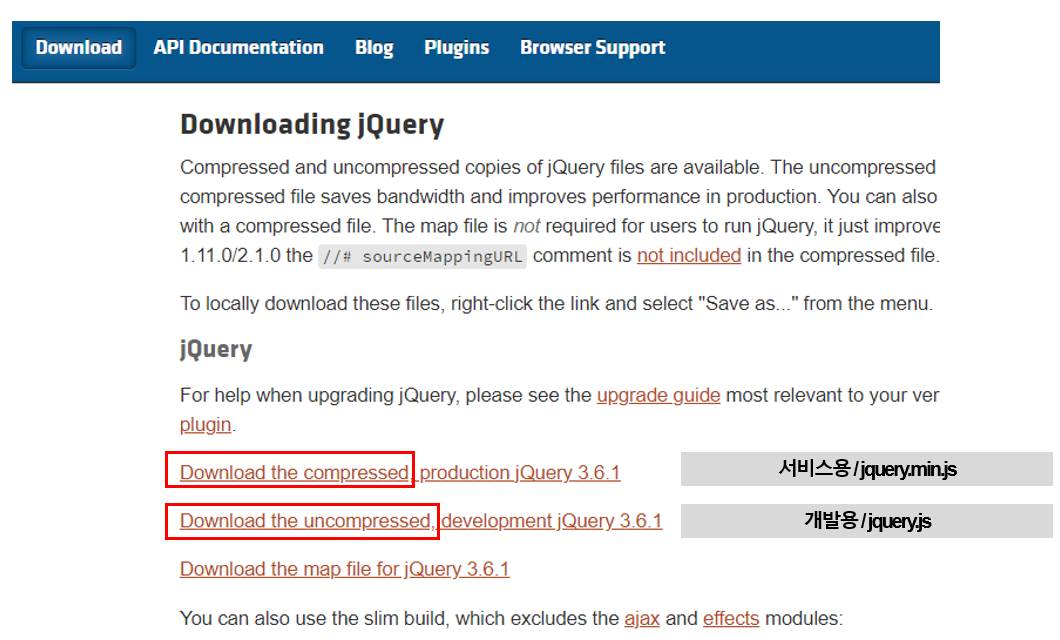Open the ajax module link
This screenshot has height=640, width=1060.
point(642,618)
